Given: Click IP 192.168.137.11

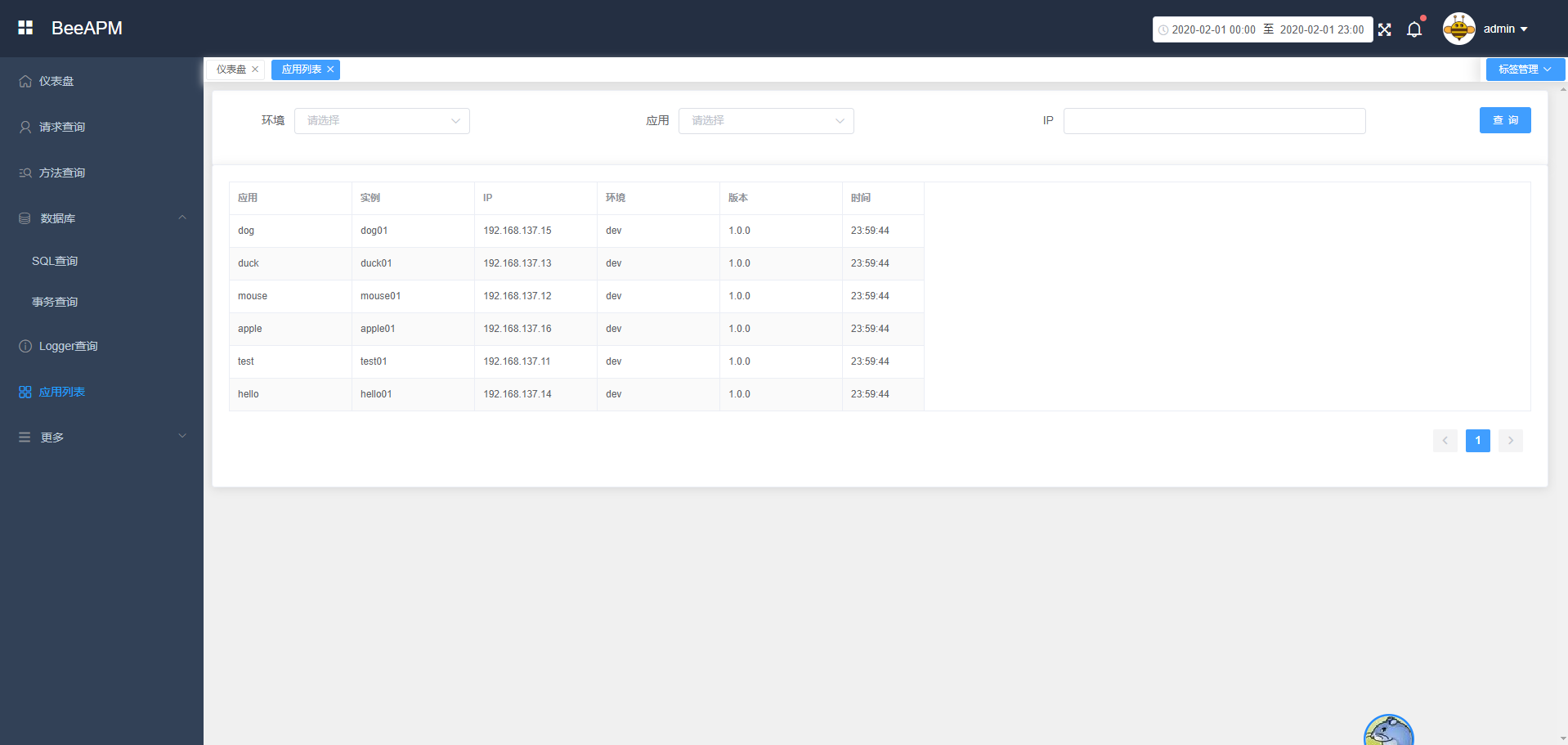Looking at the screenshot, I should point(517,361).
